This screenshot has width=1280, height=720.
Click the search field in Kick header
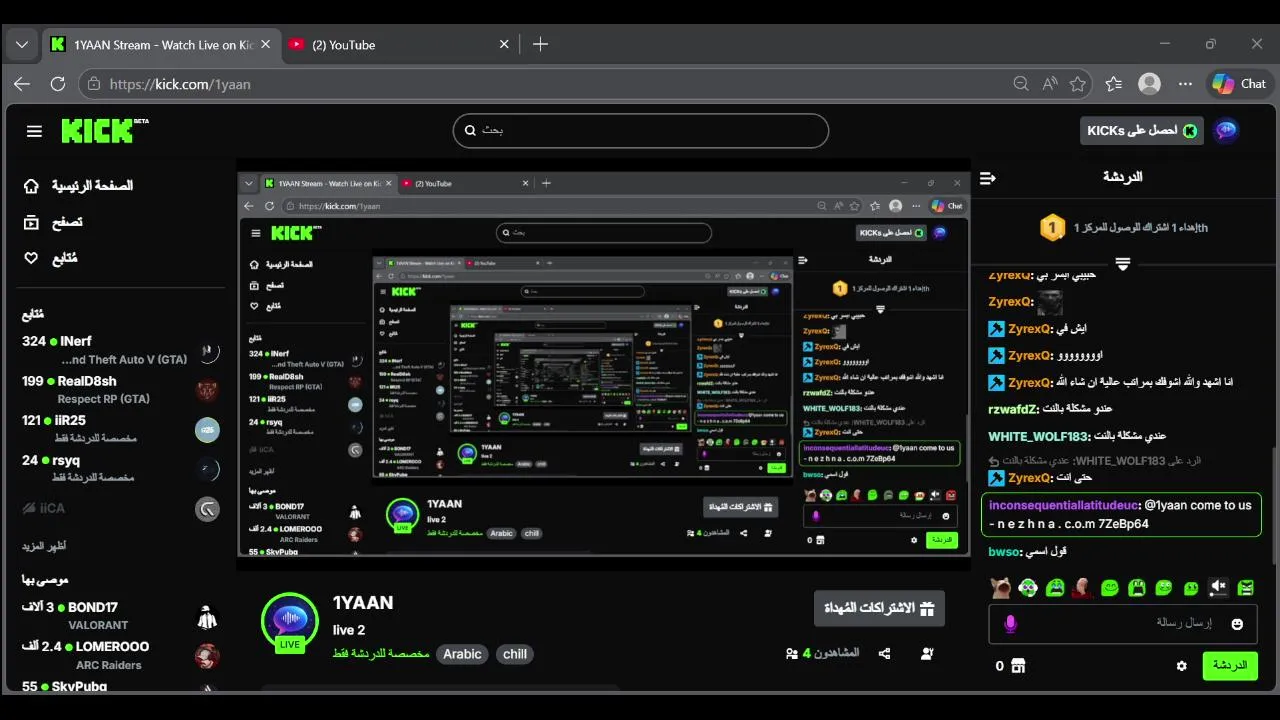point(641,130)
